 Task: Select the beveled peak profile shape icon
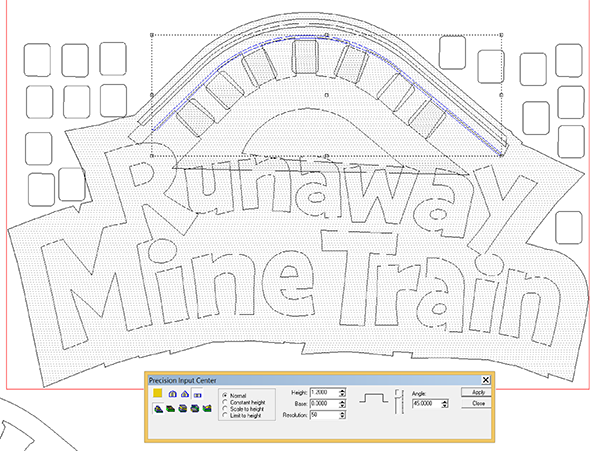coord(185,394)
